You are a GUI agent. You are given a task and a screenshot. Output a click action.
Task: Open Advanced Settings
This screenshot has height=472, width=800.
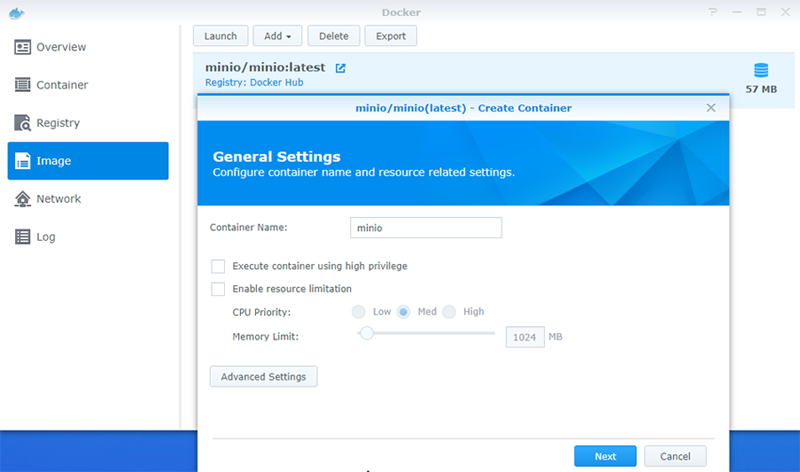point(263,377)
